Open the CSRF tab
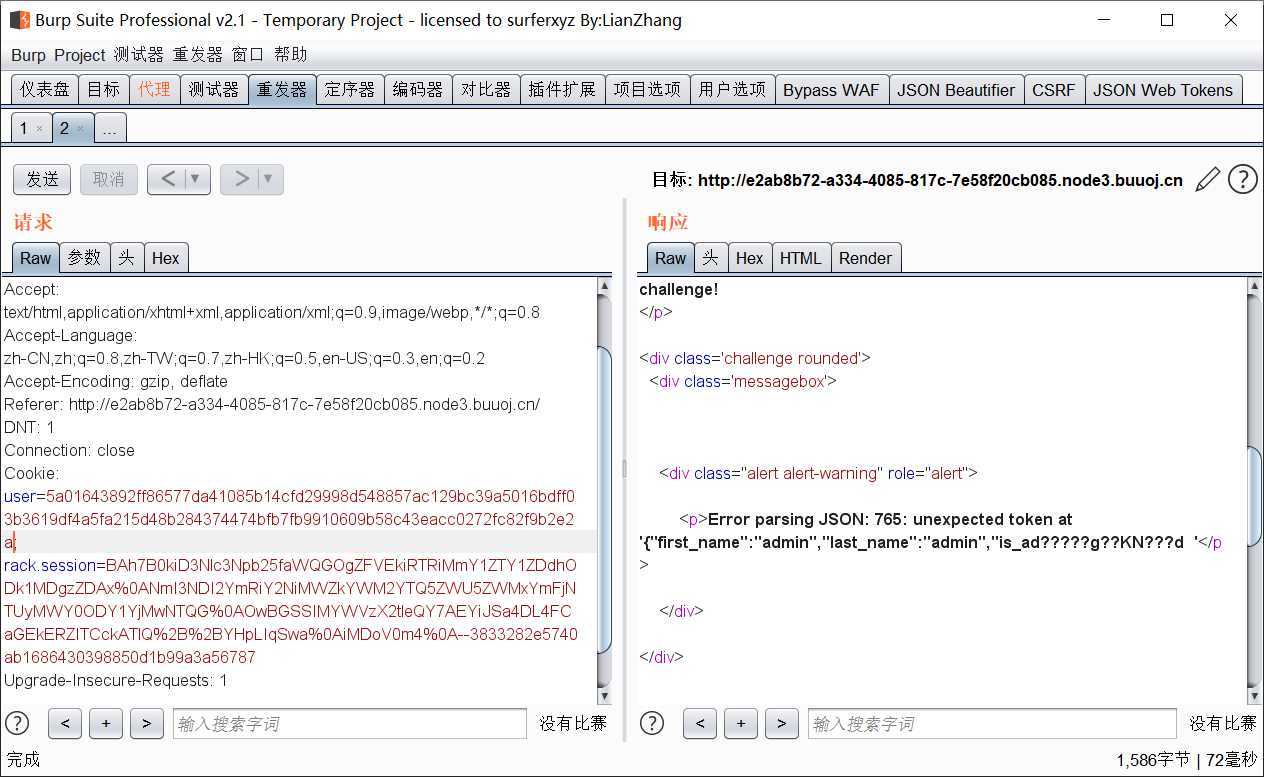1264x777 pixels. pyautogui.click(x=1054, y=89)
